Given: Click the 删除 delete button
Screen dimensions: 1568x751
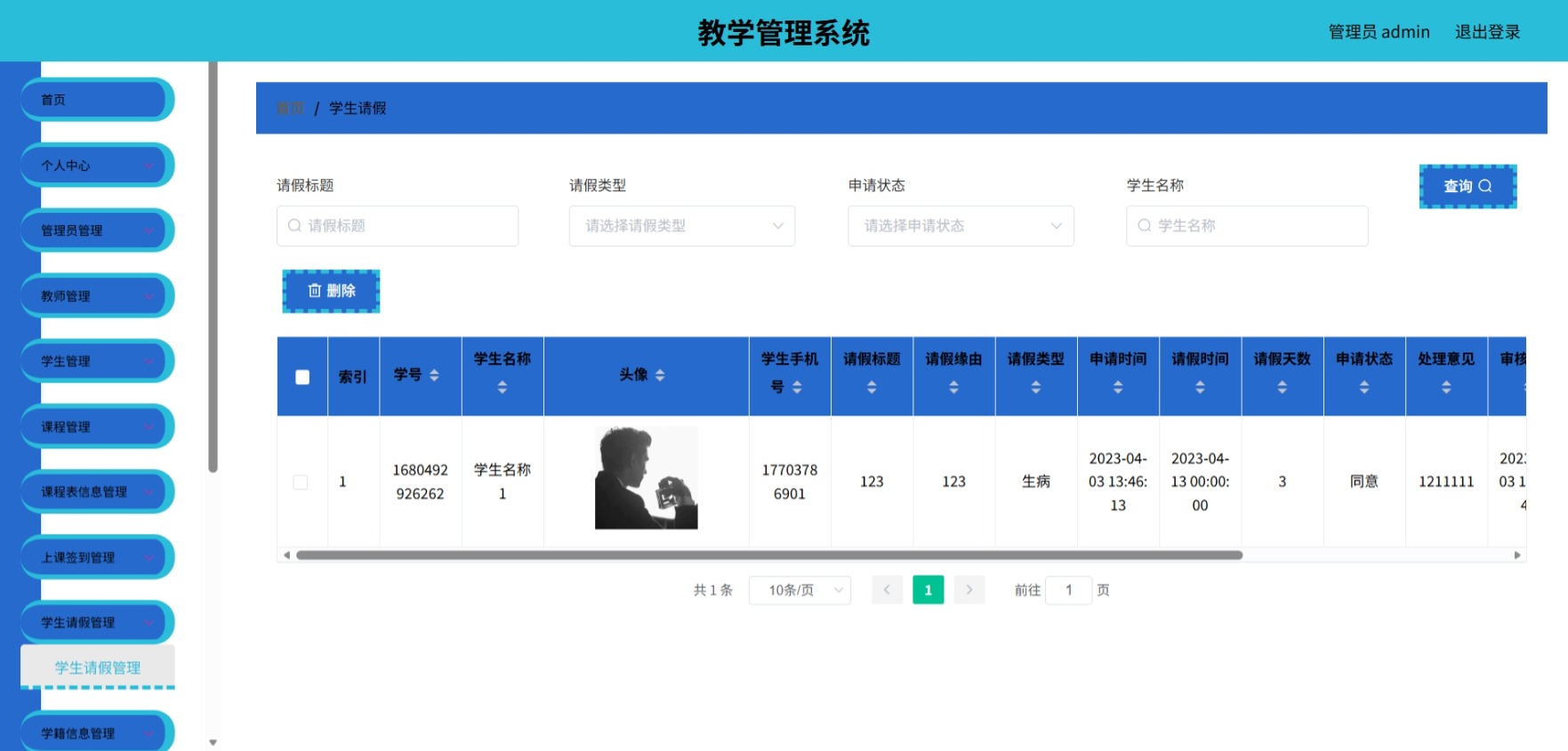Looking at the screenshot, I should [x=331, y=291].
